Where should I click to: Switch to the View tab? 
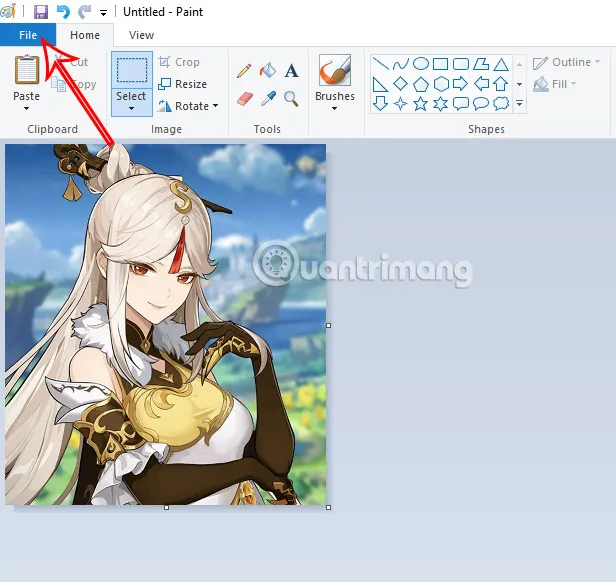click(x=141, y=35)
